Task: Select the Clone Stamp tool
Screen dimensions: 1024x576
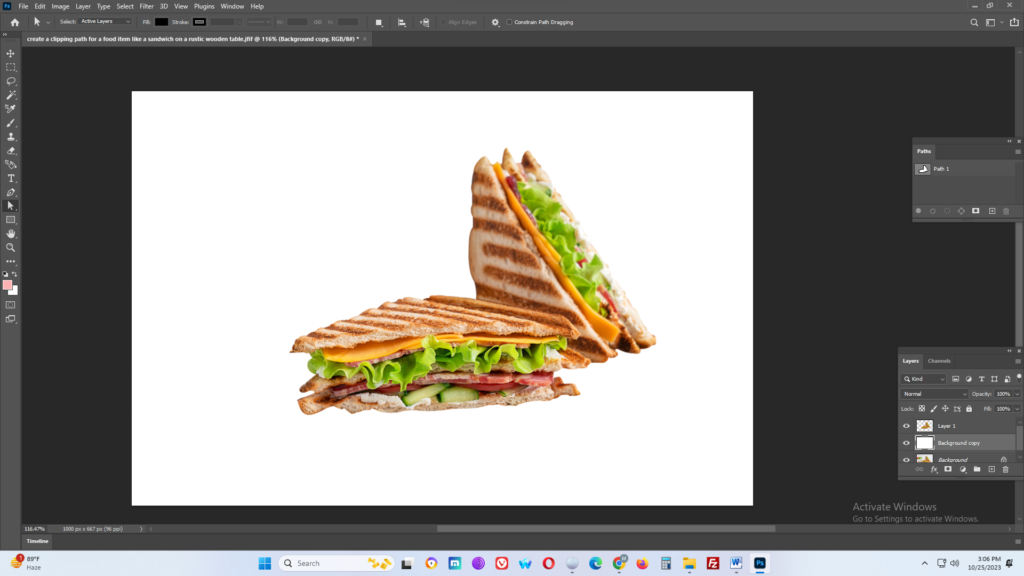Action: pyautogui.click(x=10, y=136)
